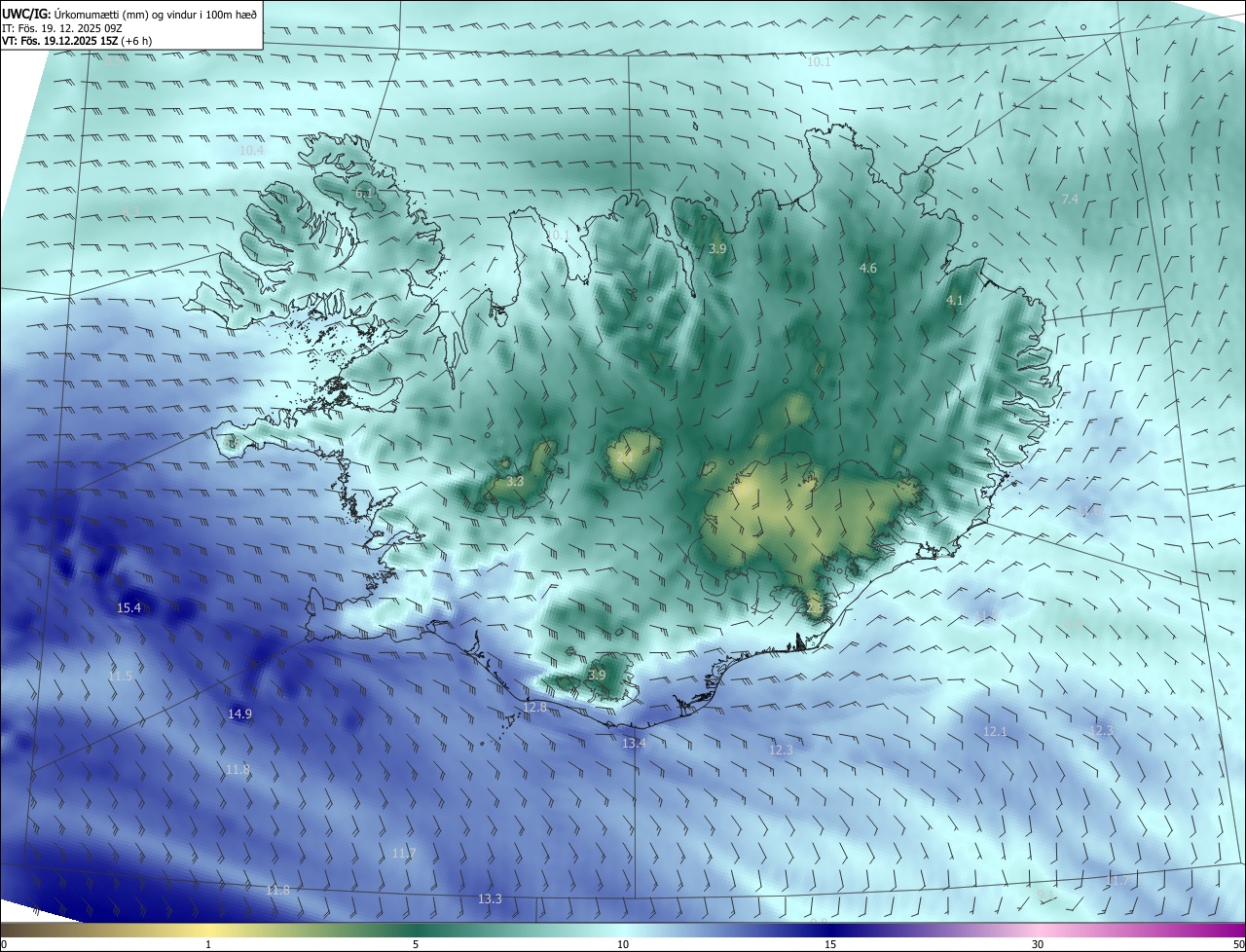Image resolution: width=1246 pixels, height=952 pixels.
Task: Click the colorbar tick label 1
Action: tap(208, 944)
